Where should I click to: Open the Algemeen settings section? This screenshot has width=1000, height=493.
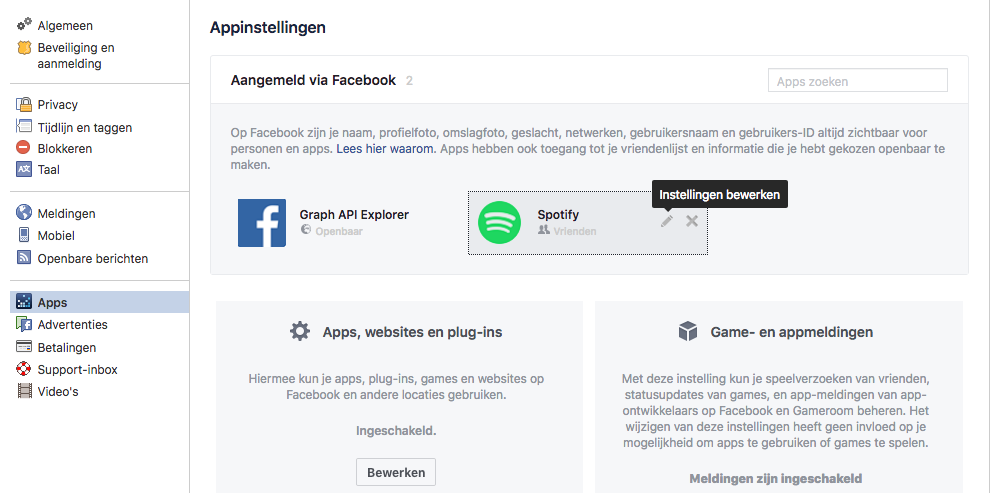64,23
